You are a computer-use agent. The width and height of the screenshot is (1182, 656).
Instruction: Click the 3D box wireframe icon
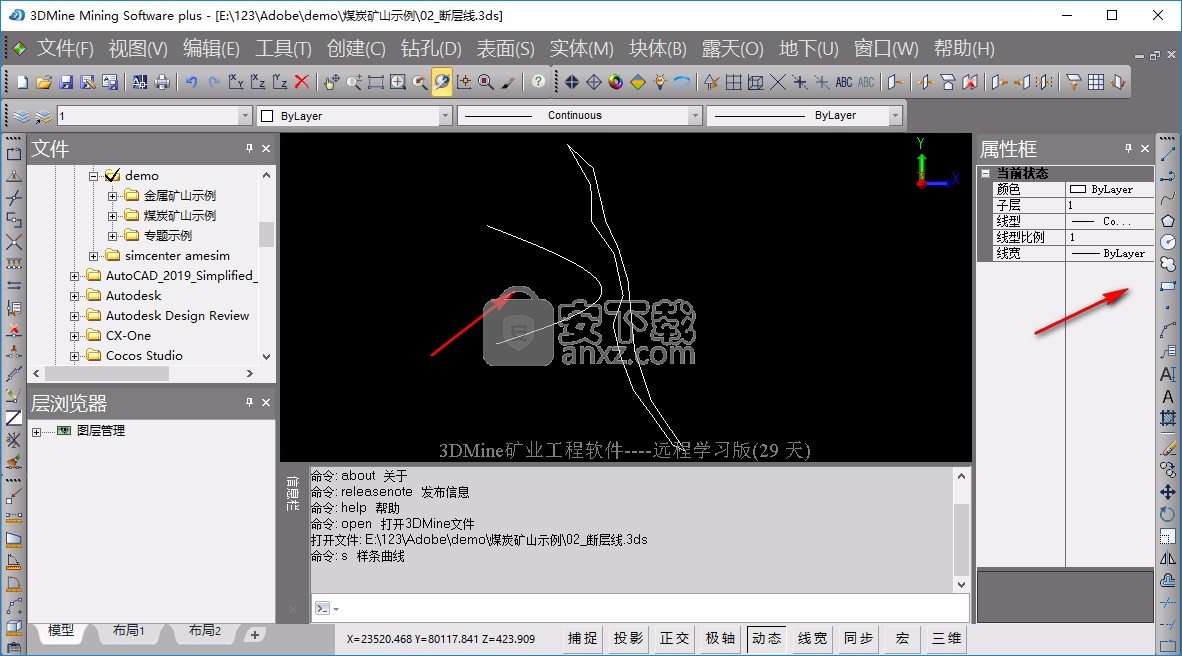755,82
